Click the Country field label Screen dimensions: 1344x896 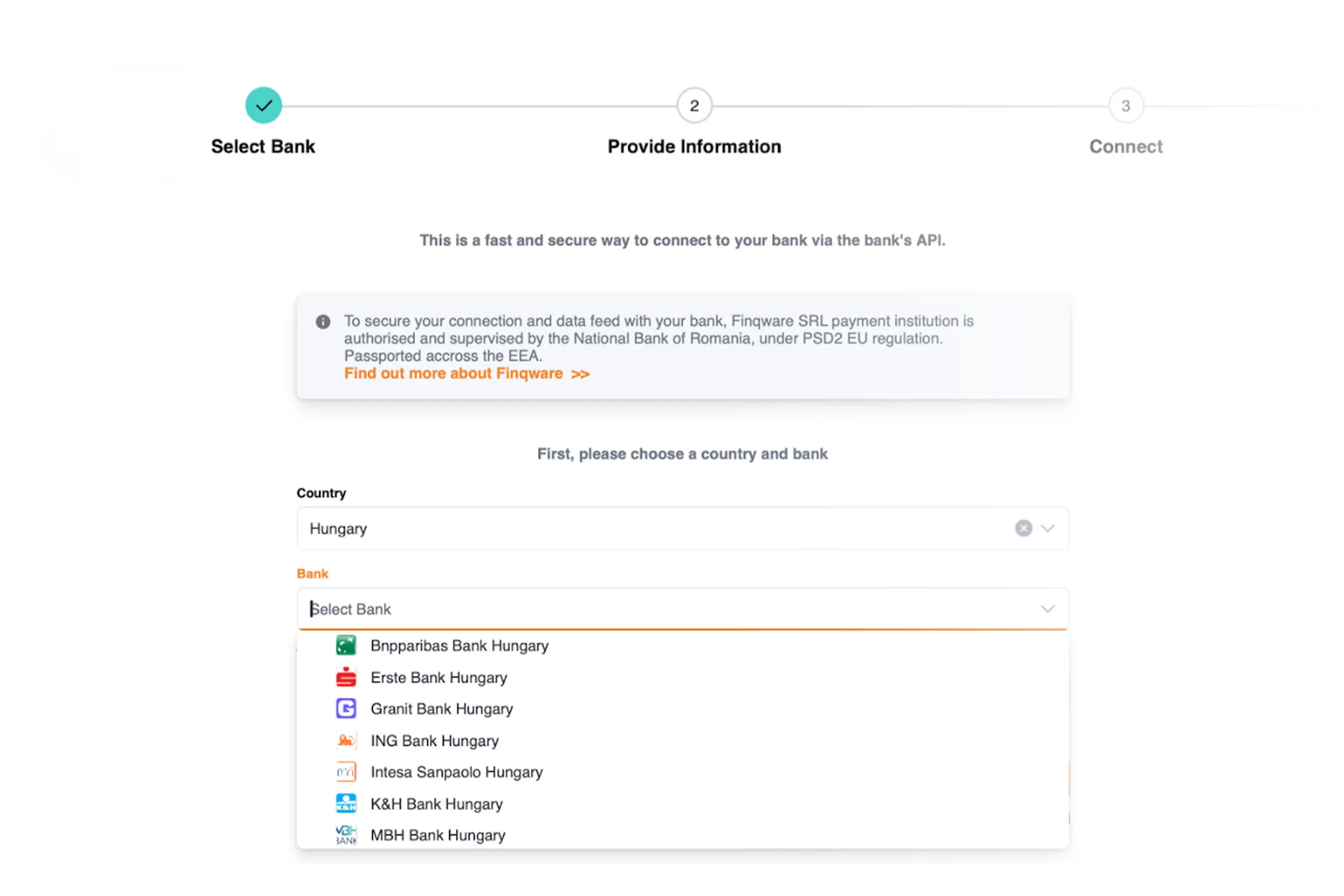(321, 493)
